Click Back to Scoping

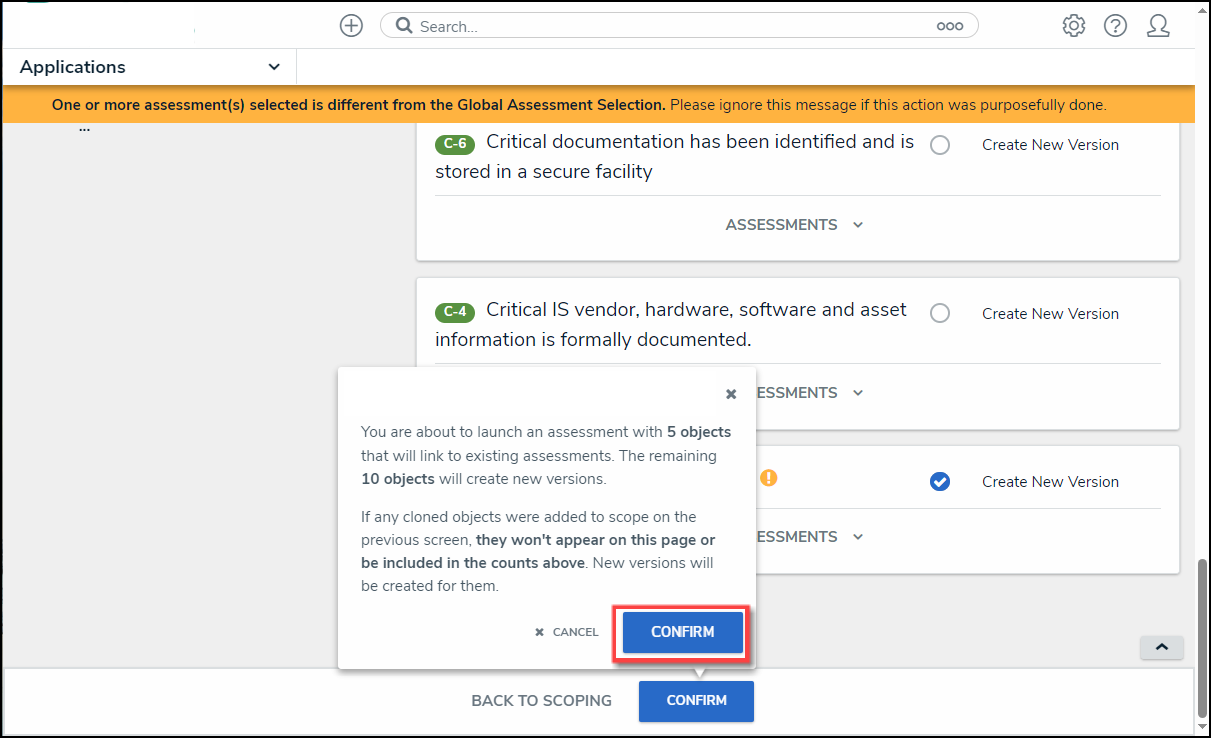[541, 701]
